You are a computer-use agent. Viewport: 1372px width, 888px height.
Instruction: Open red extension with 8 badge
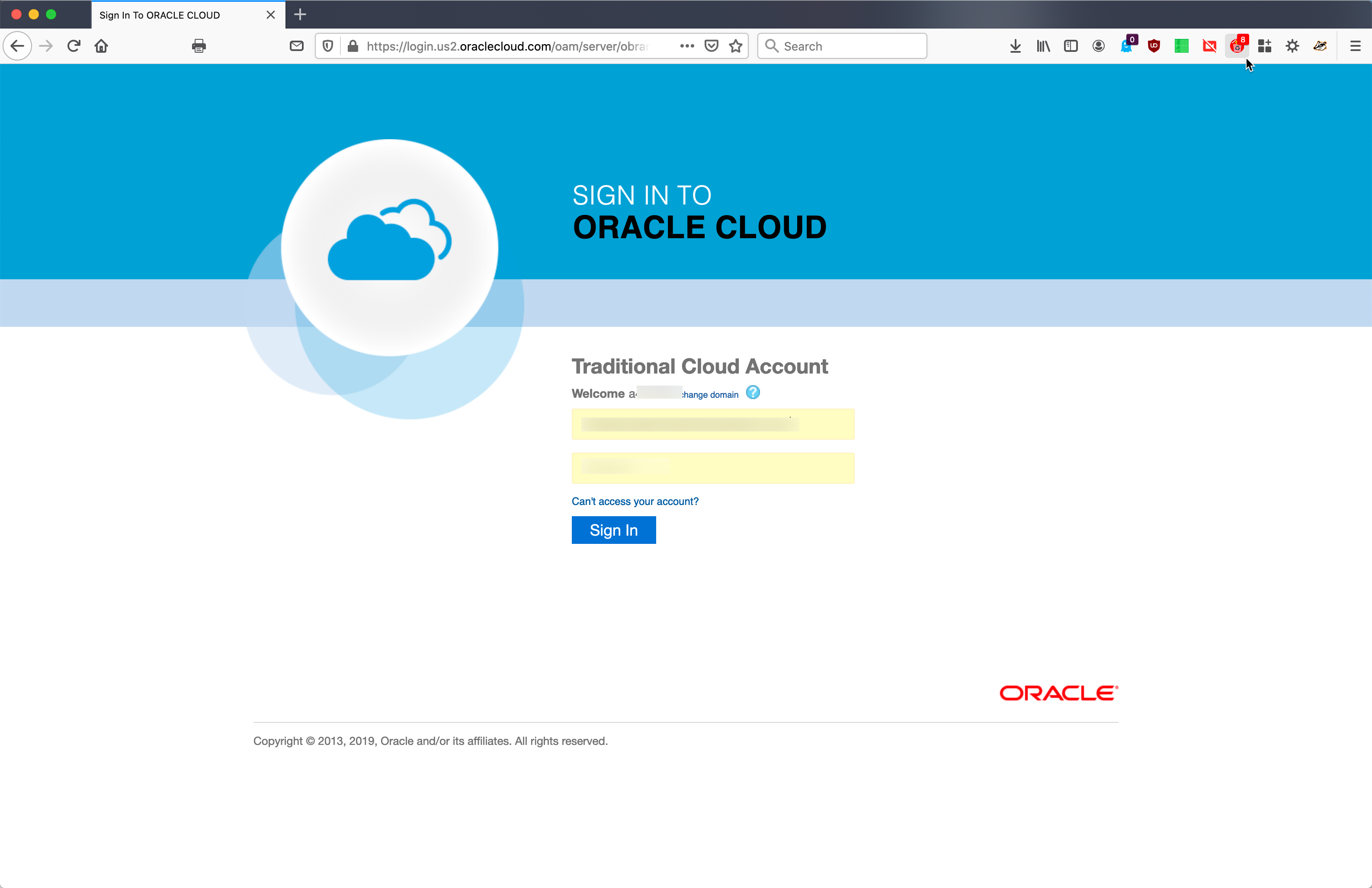click(x=1237, y=45)
